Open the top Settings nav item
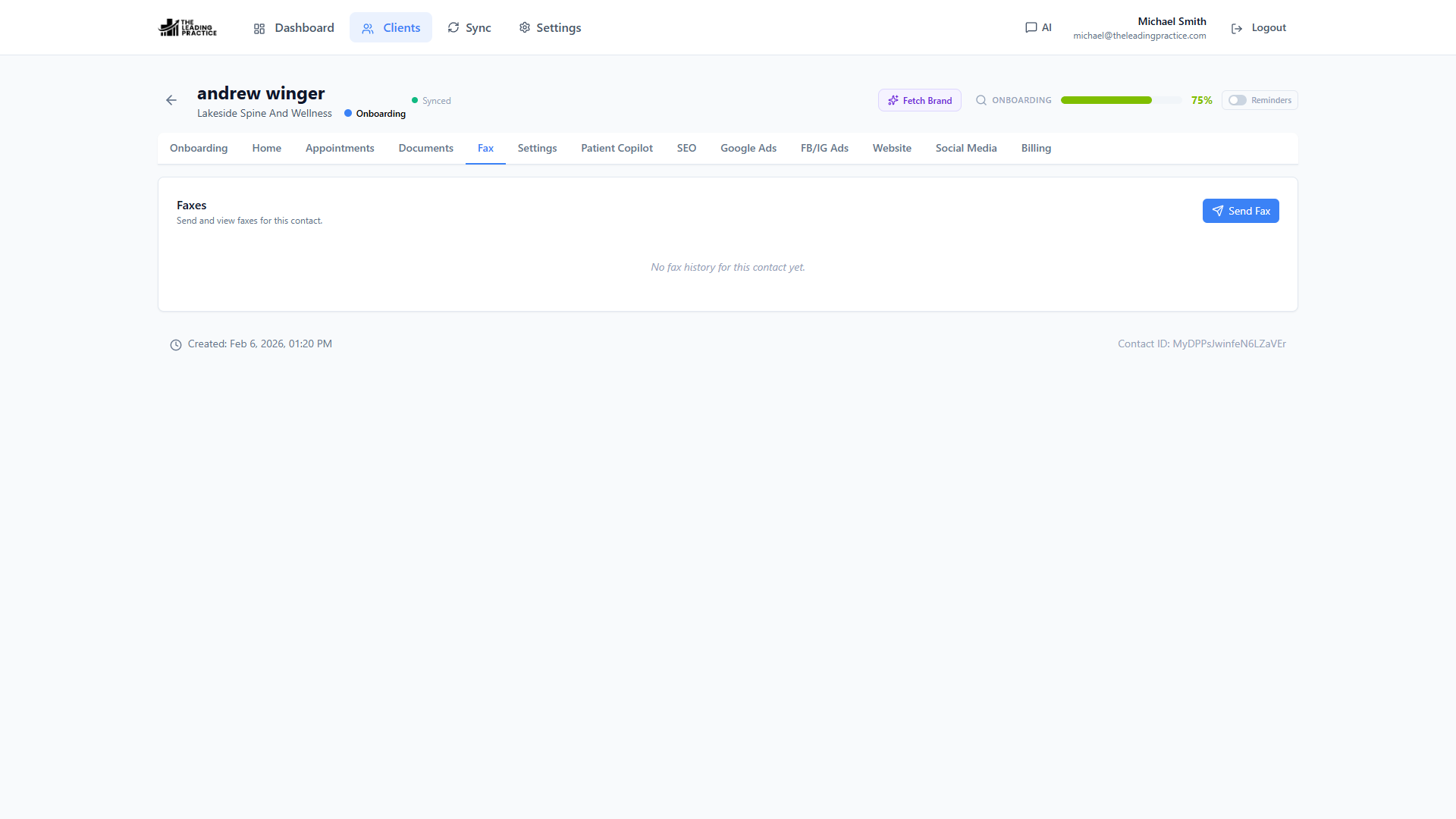The width and height of the screenshot is (1456, 819). pyautogui.click(x=550, y=27)
